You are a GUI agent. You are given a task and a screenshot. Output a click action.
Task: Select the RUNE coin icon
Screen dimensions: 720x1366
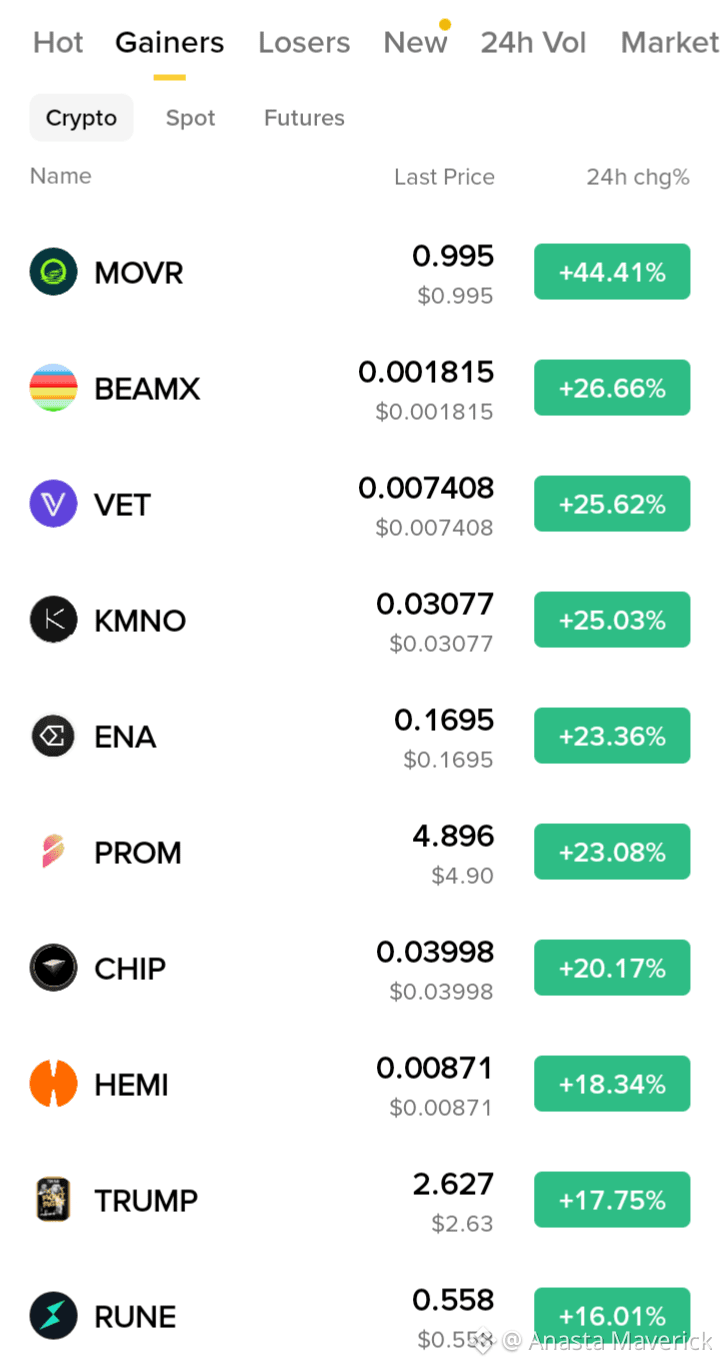(x=53, y=1316)
